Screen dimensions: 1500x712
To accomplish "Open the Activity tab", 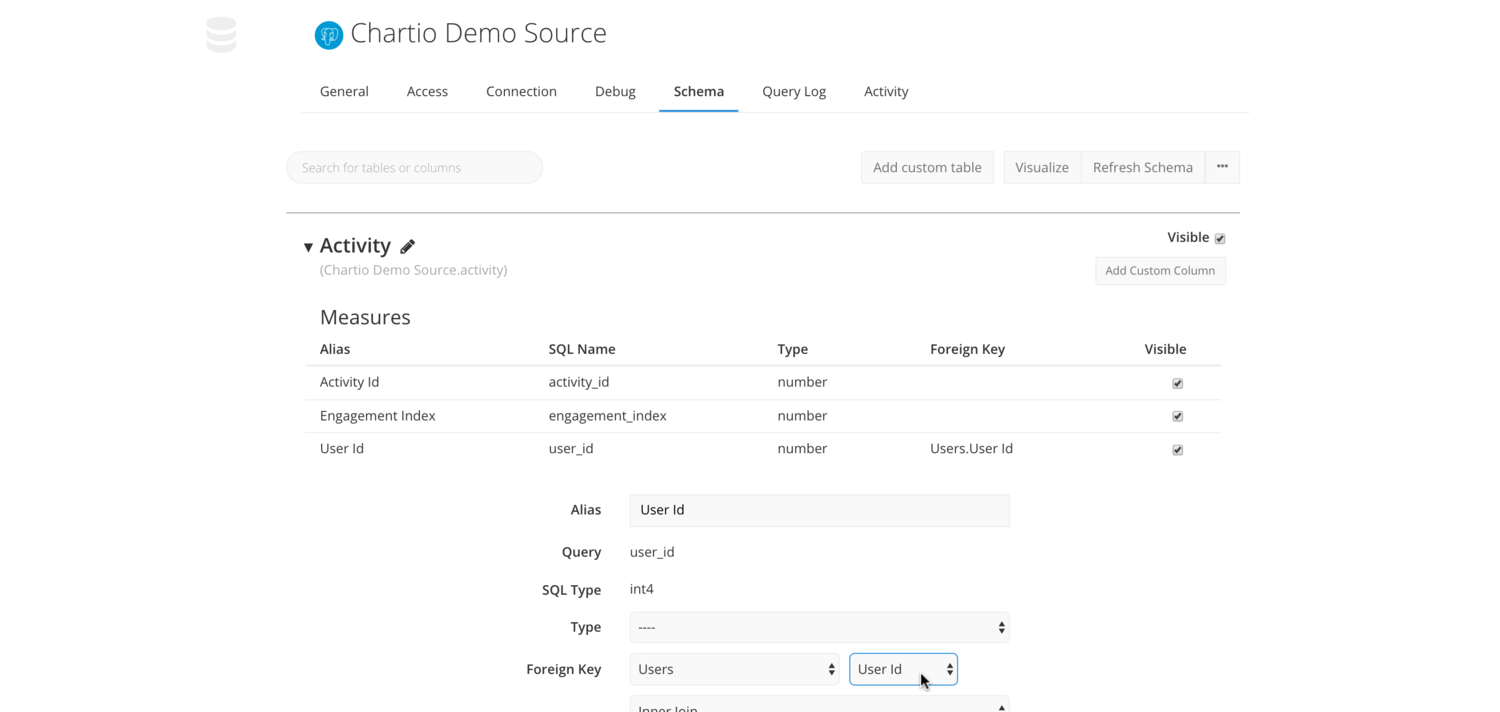I will pos(886,91).
